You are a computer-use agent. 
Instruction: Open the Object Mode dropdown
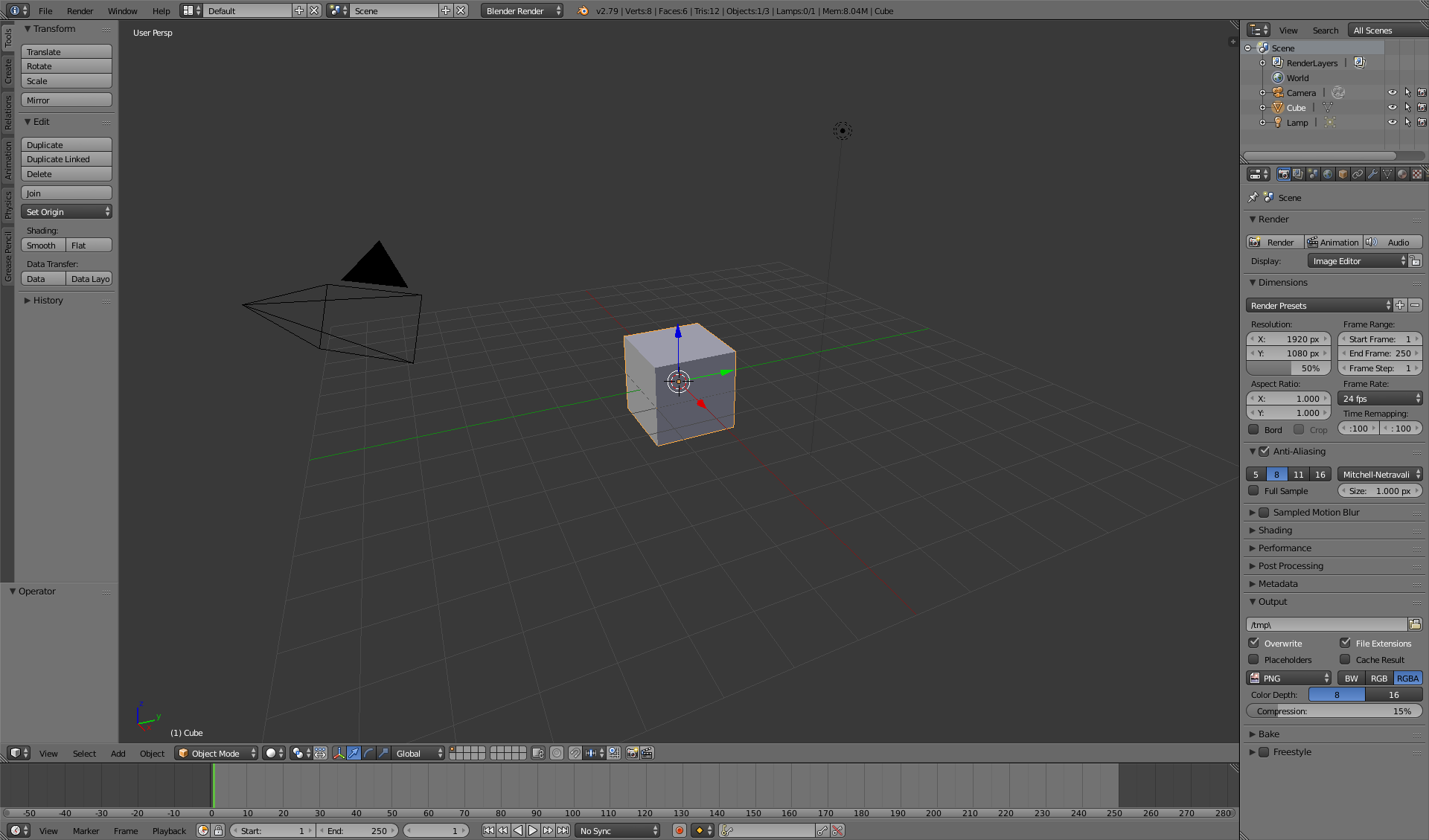[216, 753]
